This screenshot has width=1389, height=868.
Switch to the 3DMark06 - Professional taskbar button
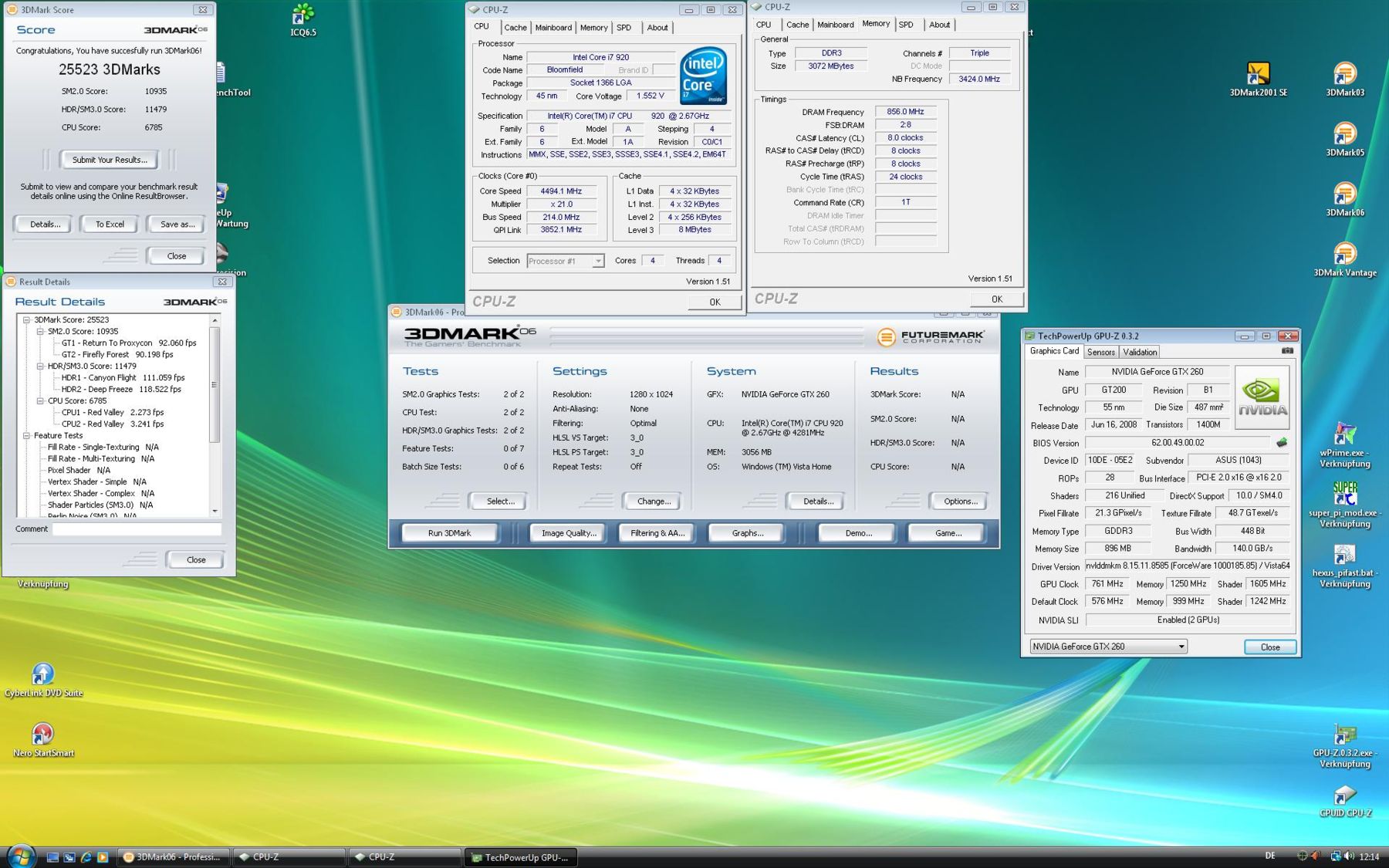tap(173, 856)
